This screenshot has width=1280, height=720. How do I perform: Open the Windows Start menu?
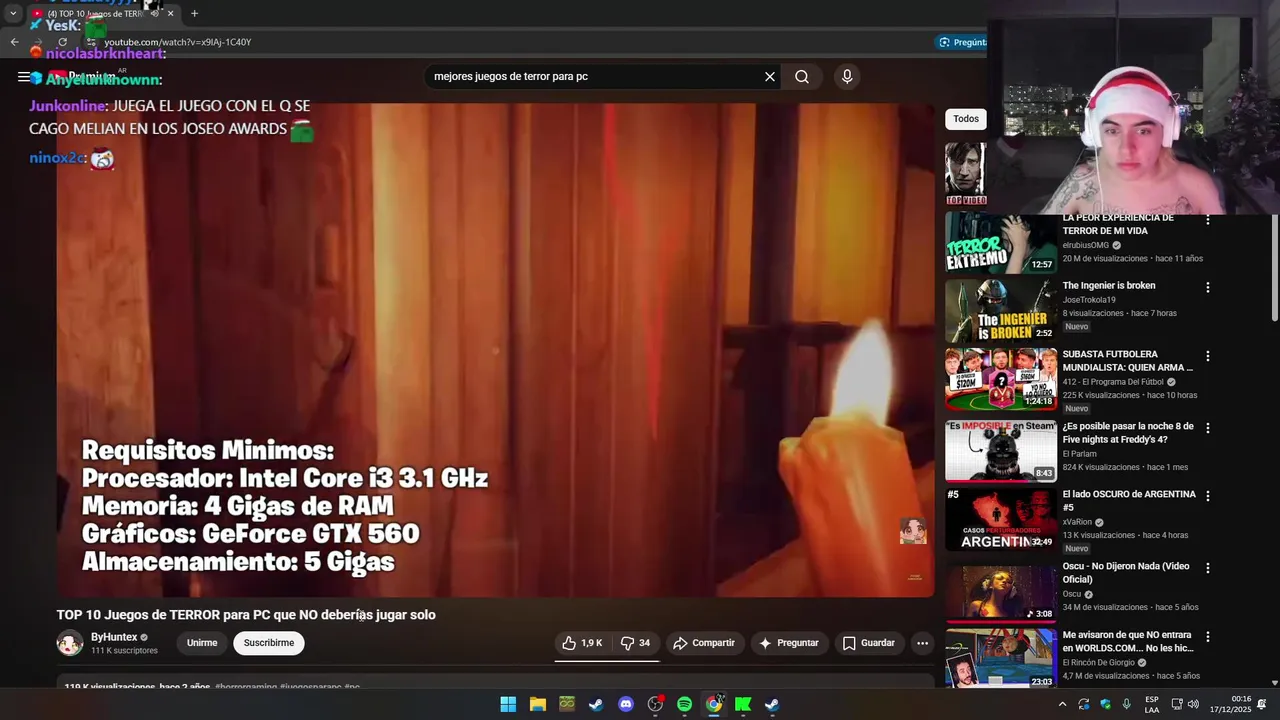click(508, 704)
